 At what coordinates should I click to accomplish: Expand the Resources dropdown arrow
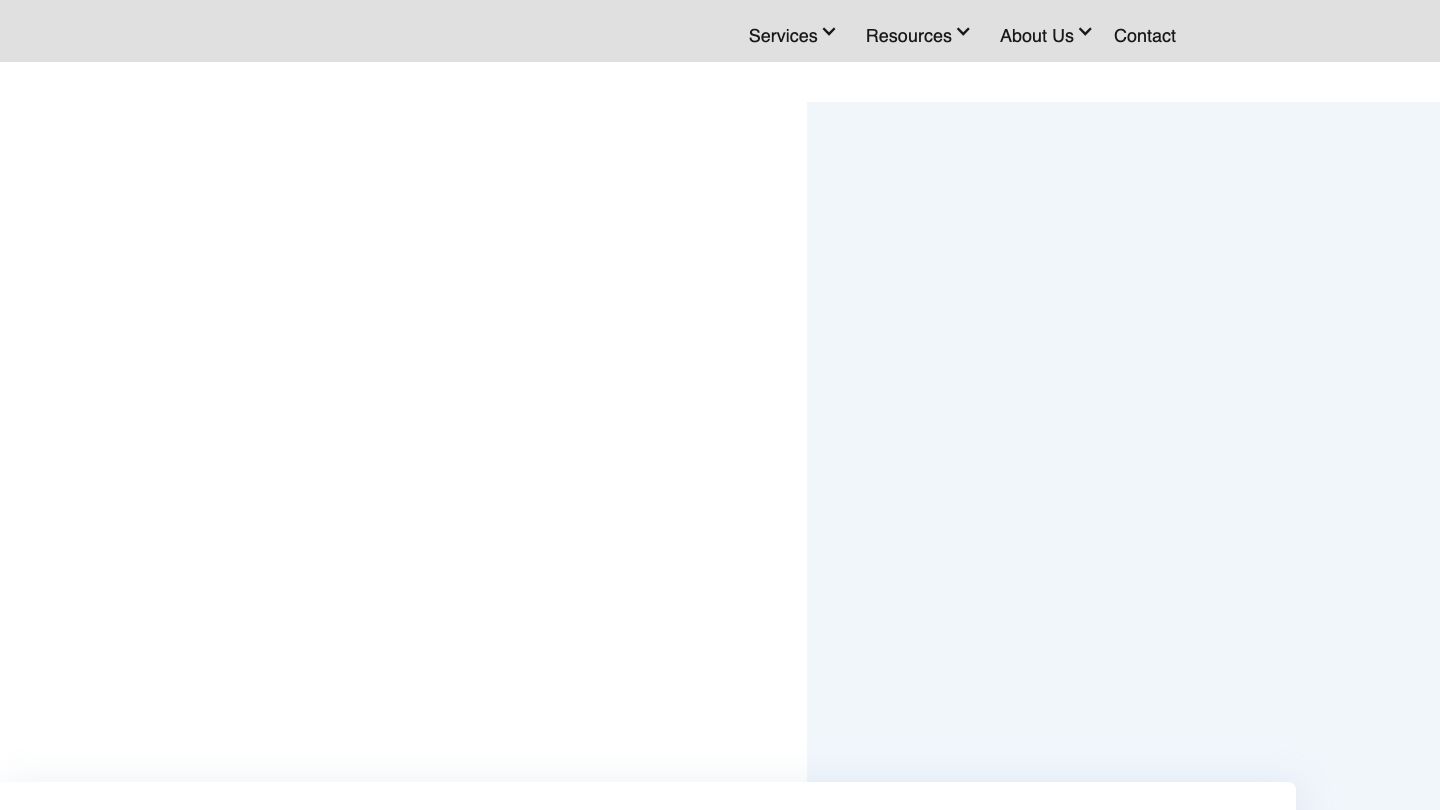click(963, 32)
